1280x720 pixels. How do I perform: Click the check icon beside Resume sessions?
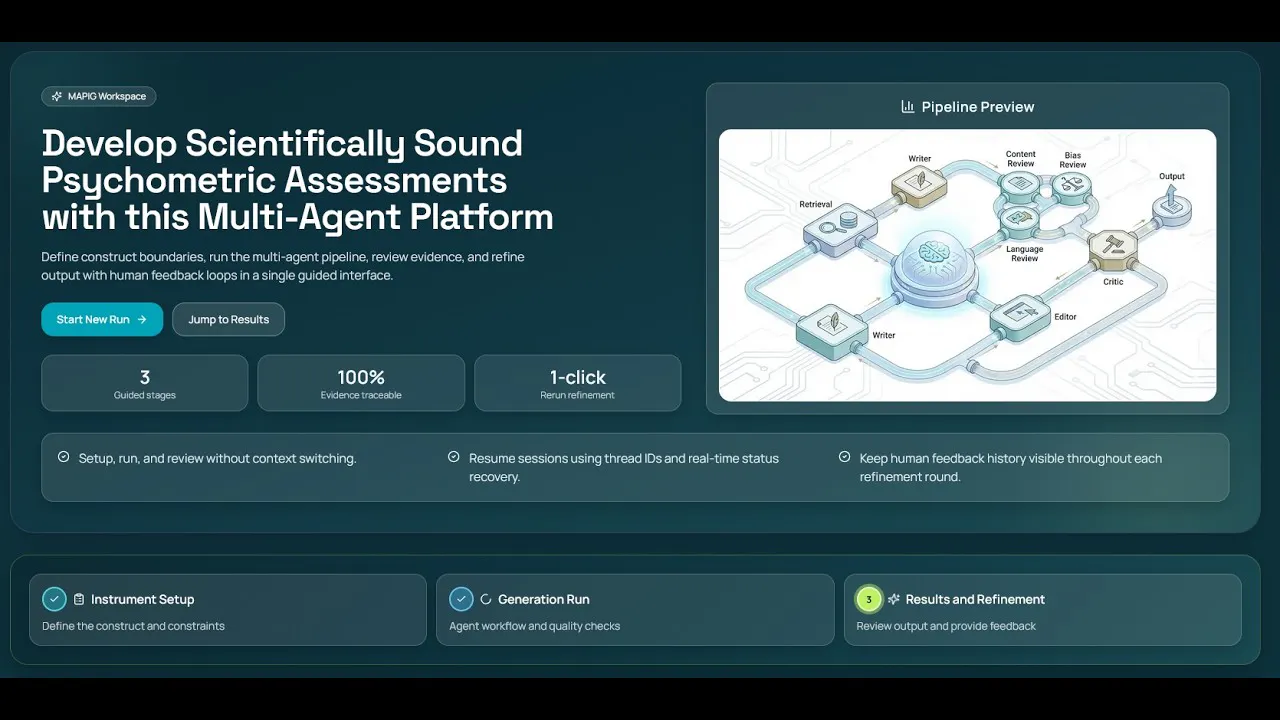[454, 457]
